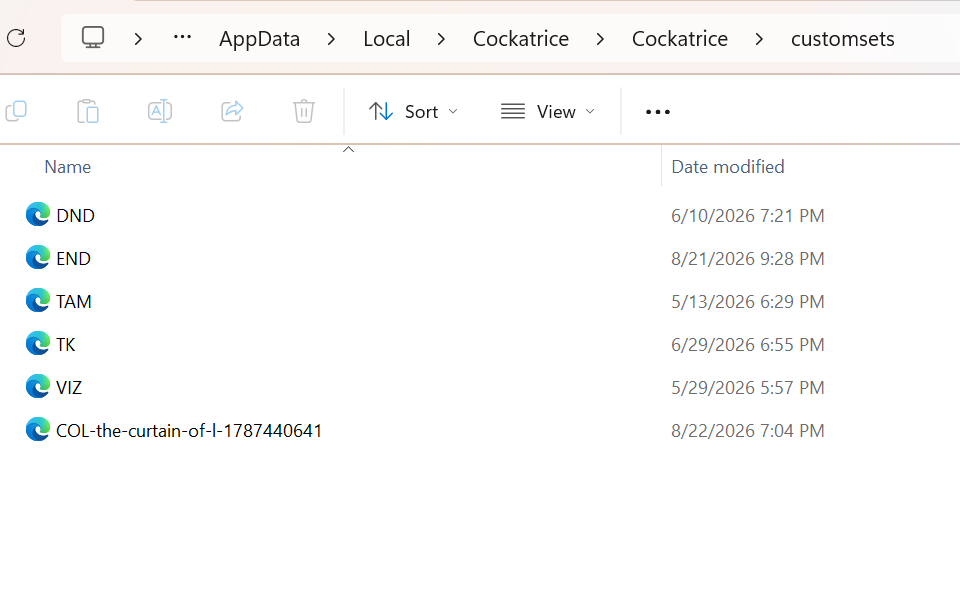This screenshot has width=960, height=595.
Task: Expand the chevron after Local
Action: click(441, 39)
